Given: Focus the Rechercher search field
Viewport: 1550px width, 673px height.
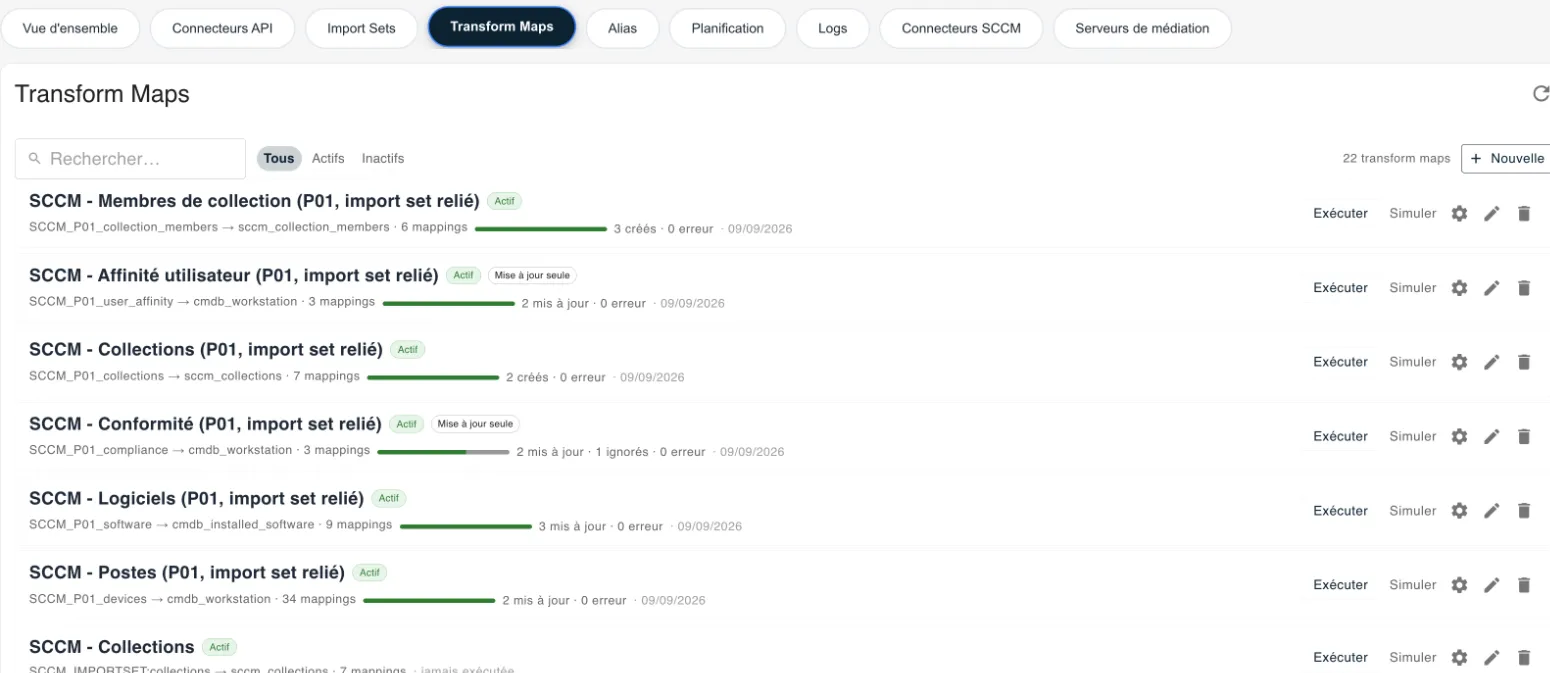Looking at the screenshot, I should coord(130,158).
